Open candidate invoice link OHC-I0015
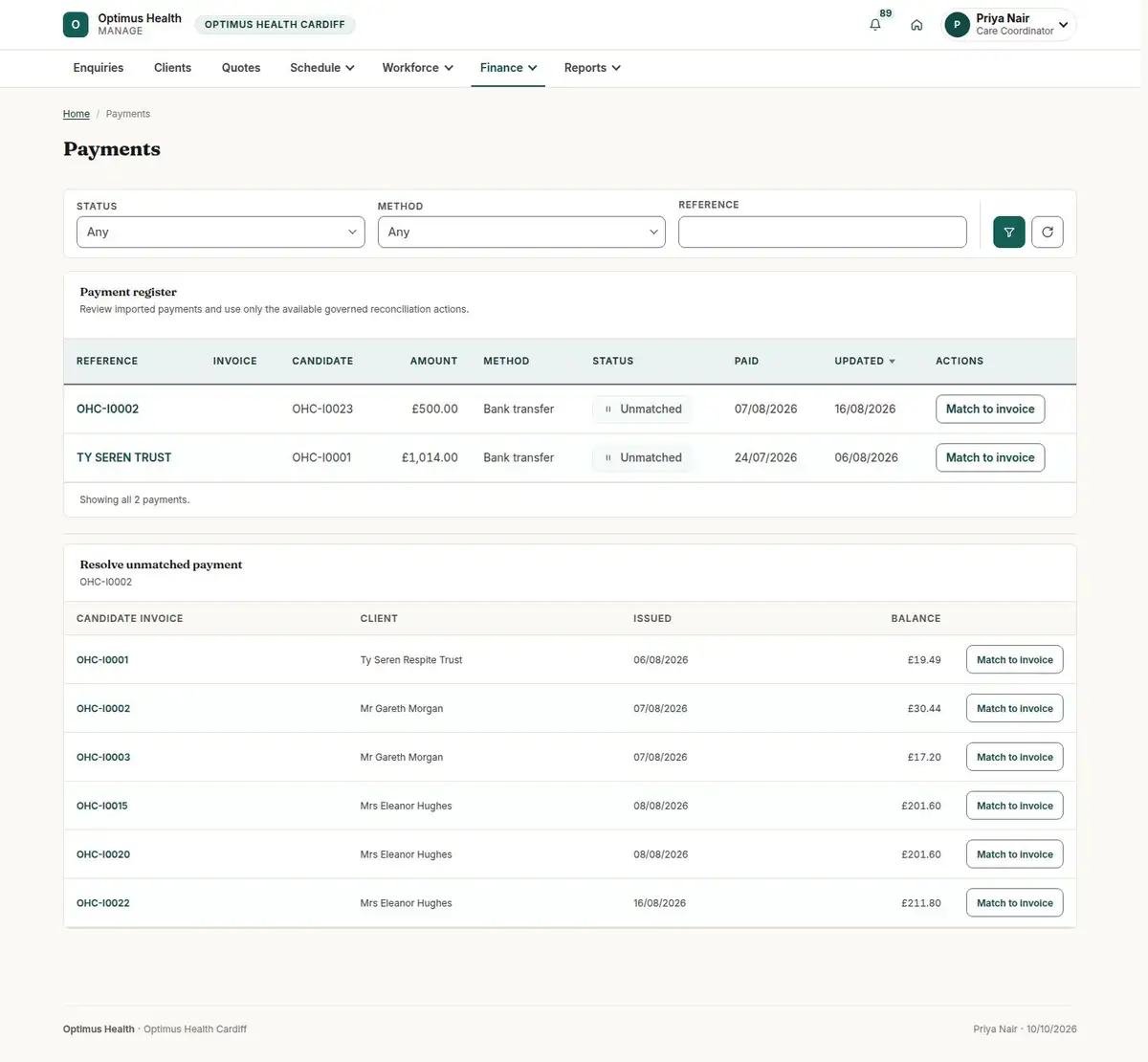Image resolution: width=1148 pixels, height=1062 pixels. pyautogui.click(x=102, y=807)
